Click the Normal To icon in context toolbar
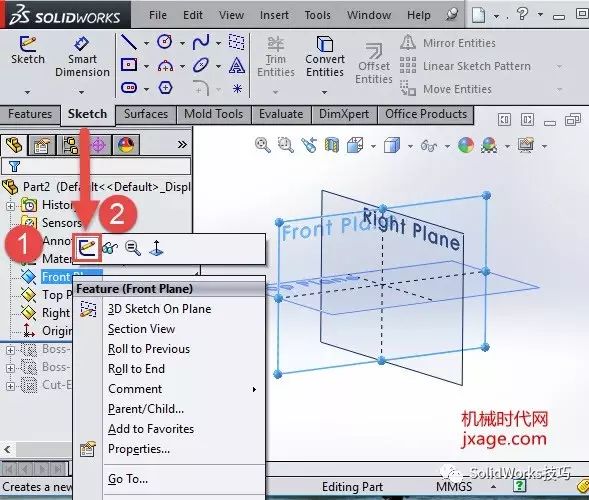The width and height of the screenshot is (589, 500). click(x=156, y=248)
